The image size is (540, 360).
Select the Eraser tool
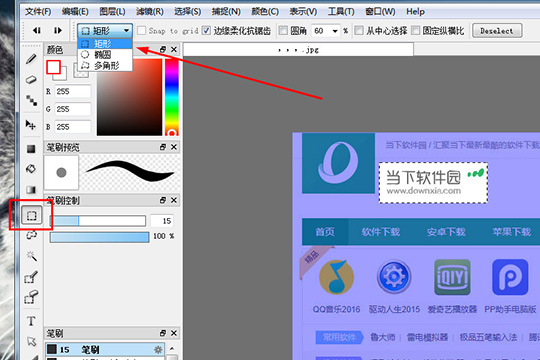pos(31,80)
